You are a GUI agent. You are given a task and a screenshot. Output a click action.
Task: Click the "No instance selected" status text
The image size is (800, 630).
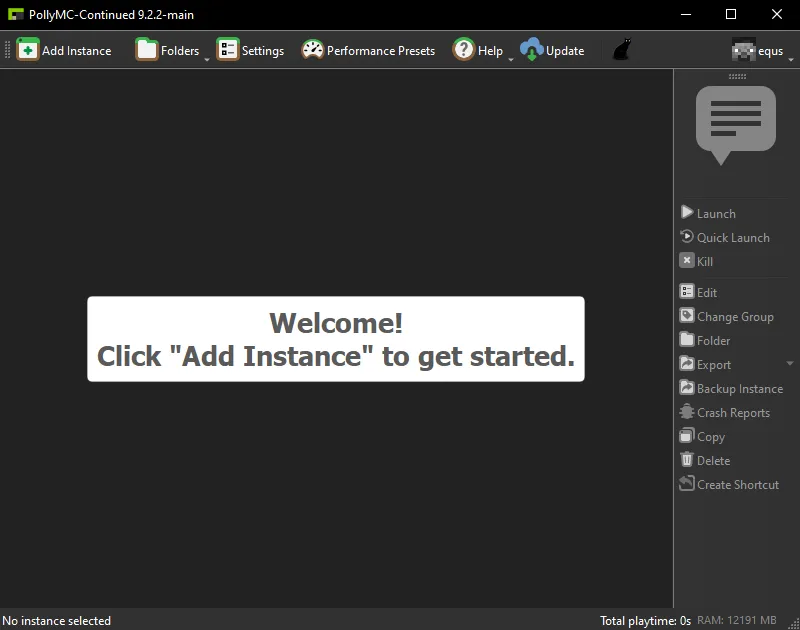[57, 620]
